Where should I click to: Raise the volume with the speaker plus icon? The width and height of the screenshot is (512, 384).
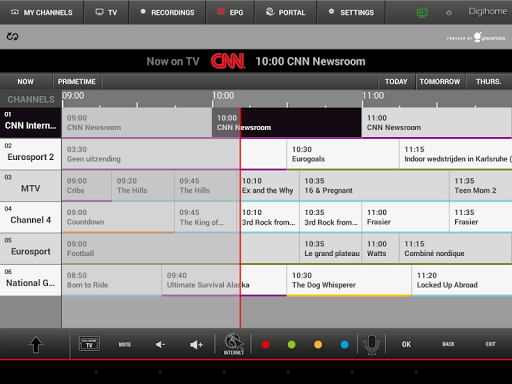click(196, 344)
